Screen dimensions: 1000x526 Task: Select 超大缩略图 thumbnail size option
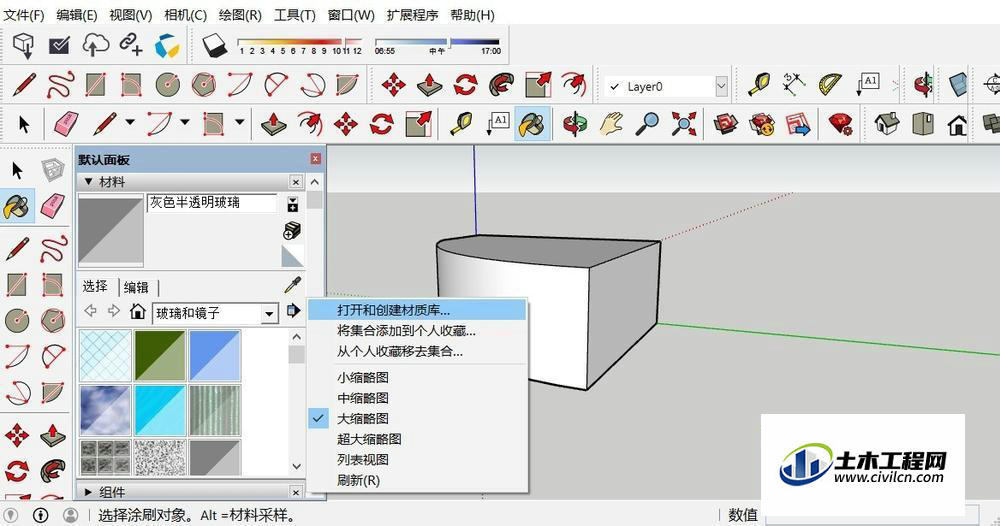click(x=369, y=439)
